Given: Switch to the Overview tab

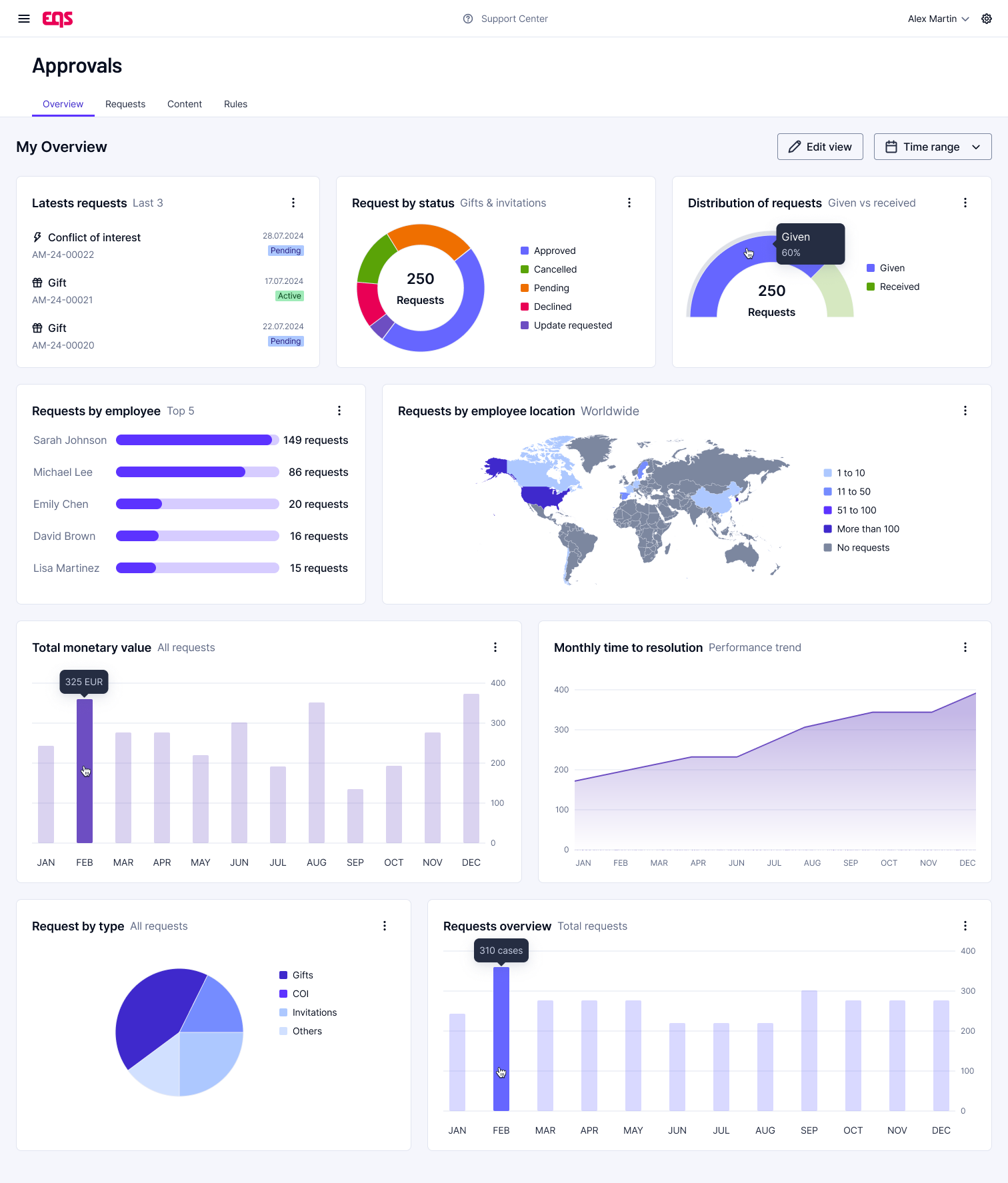Looking at the screenshot, I should pos(63,104).
